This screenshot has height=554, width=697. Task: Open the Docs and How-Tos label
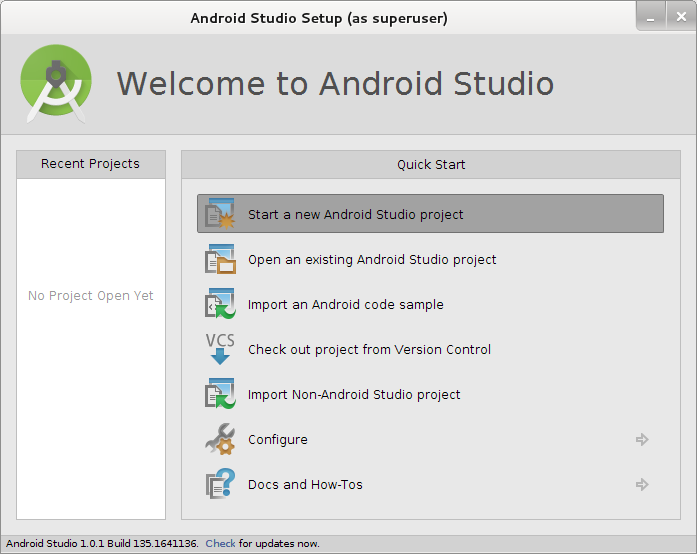point(305,484)
